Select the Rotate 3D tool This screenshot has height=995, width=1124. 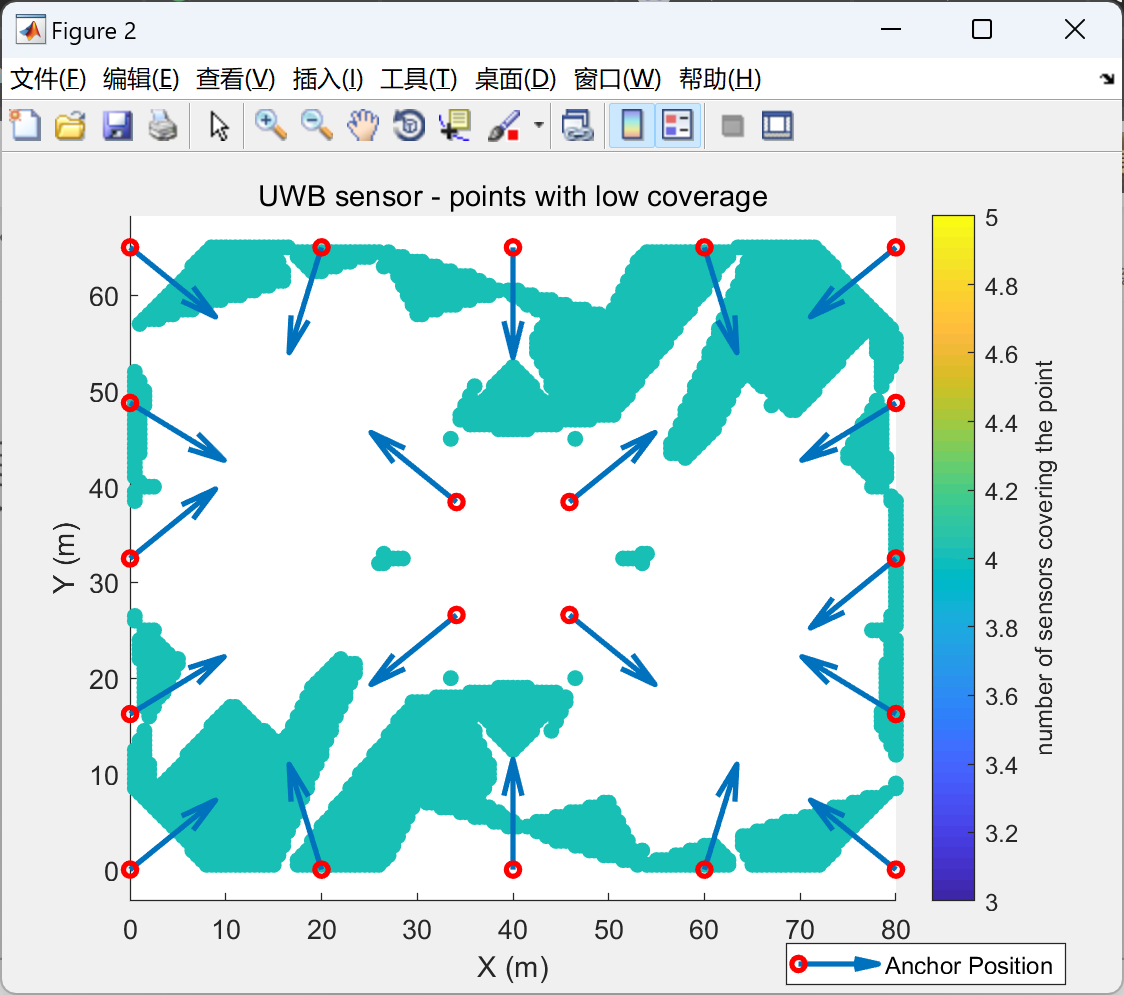pyautogui.click(x=408, y=125)
